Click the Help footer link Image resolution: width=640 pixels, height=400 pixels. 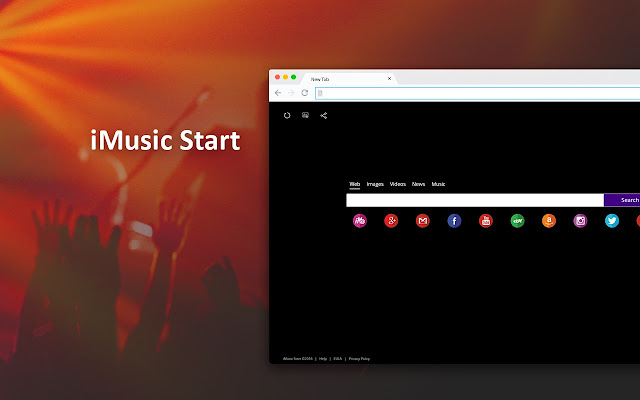click(323, 359)
